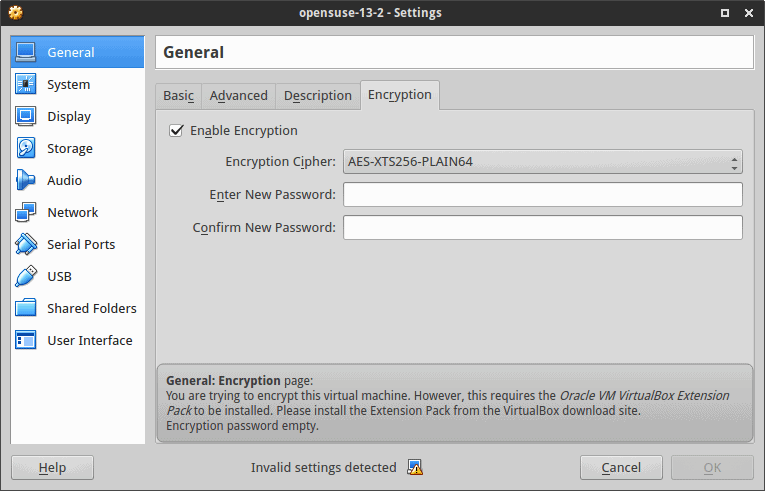Viewport: 765px width, 491px height.
Task: Open the User Interface icon
Action: (25, 340)
